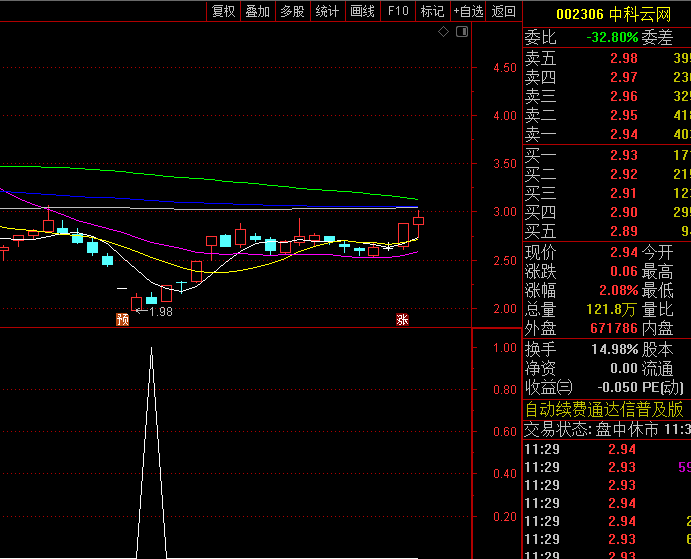Screen dimensions: 691x559
Task: Click the orange 预 forecast marker on chart
Action: tap(122, 320)
